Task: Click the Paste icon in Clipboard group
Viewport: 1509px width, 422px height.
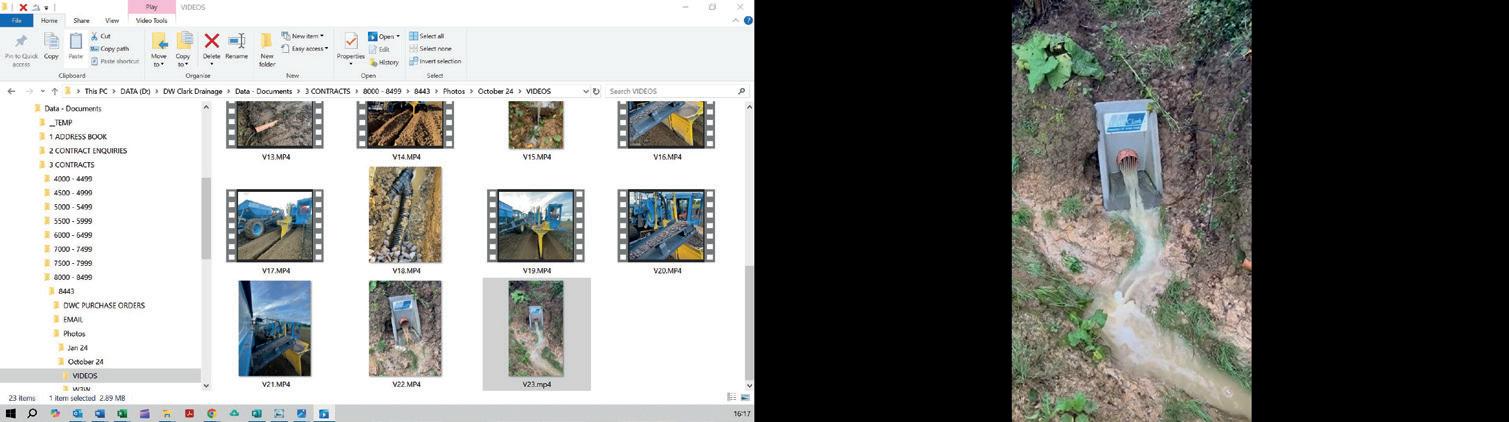Action: point(75,46)
